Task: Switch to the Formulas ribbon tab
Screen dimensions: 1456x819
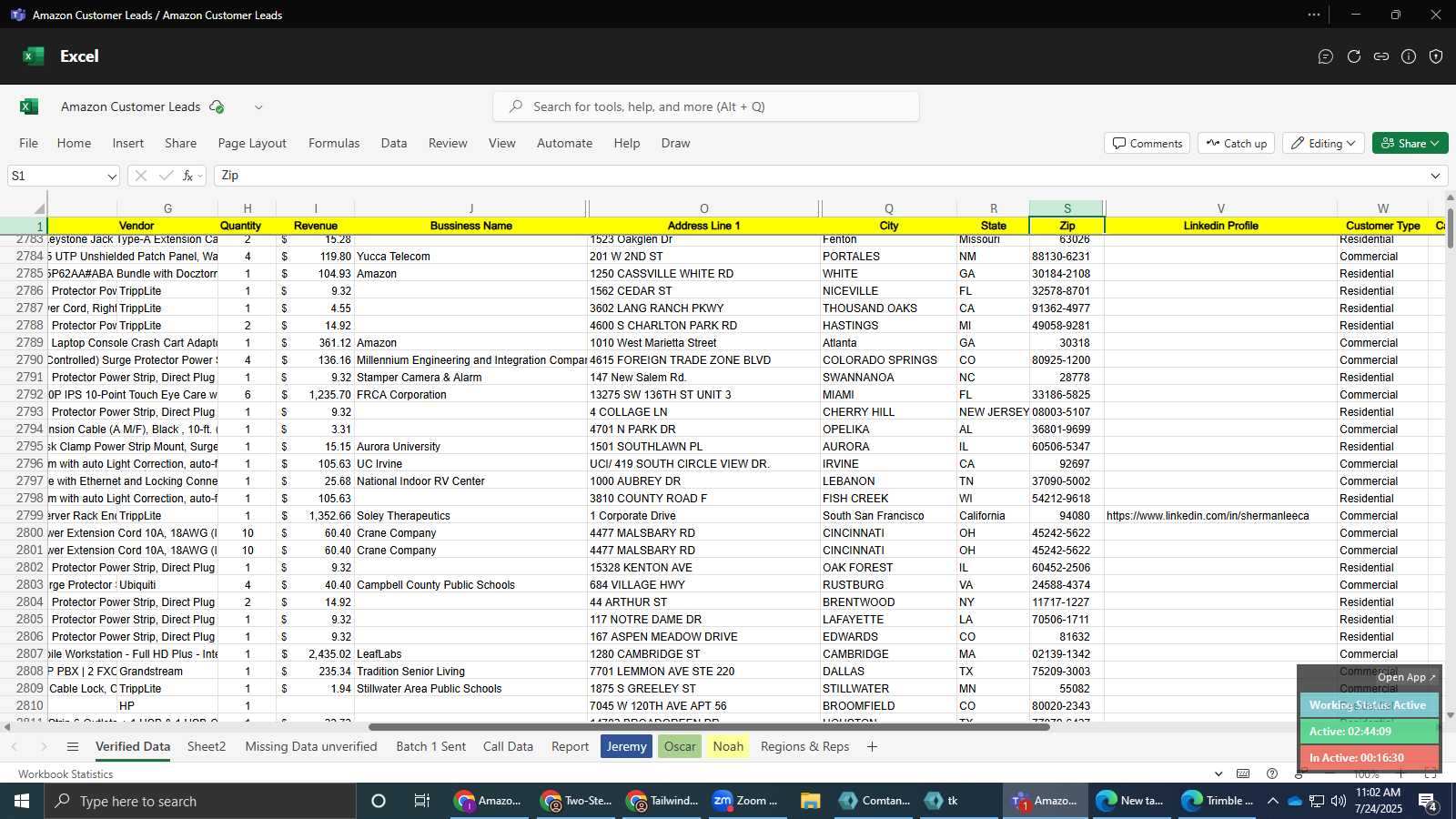Action: tap(334, 143)
